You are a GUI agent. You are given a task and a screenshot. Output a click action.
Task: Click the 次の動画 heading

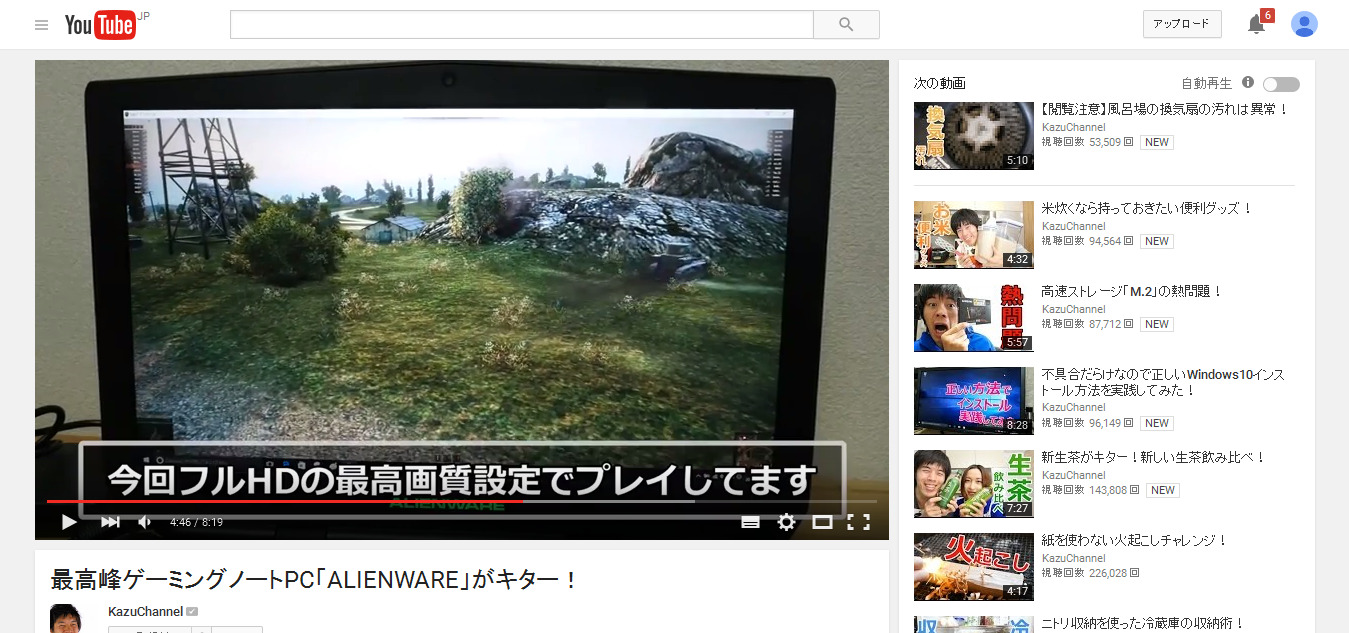point(940,83)
